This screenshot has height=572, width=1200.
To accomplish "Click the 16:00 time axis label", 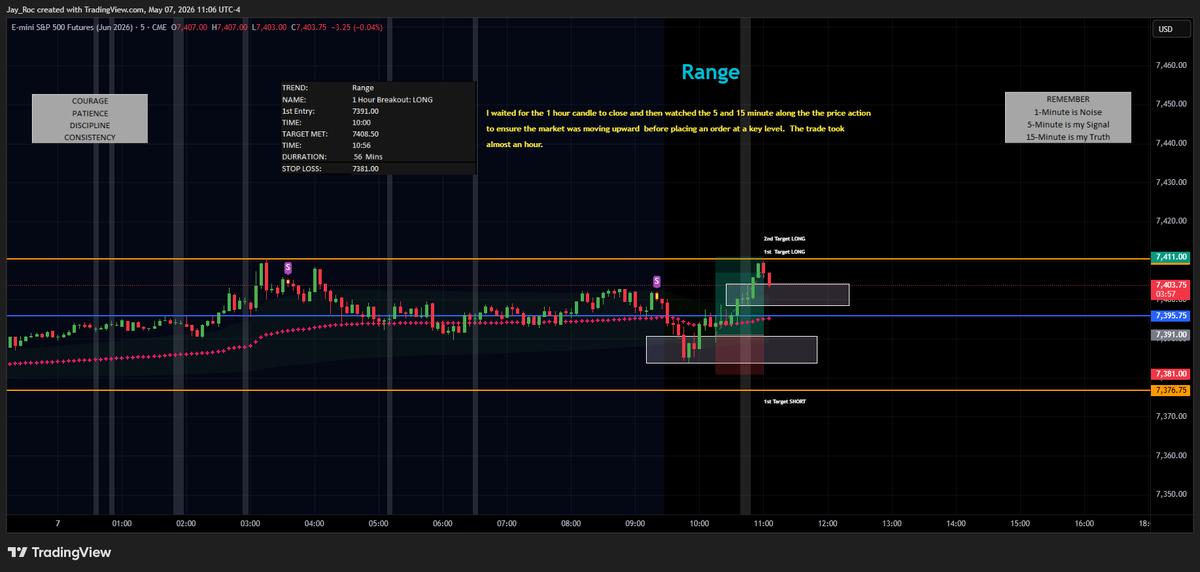I will [x=1084, y=523].
